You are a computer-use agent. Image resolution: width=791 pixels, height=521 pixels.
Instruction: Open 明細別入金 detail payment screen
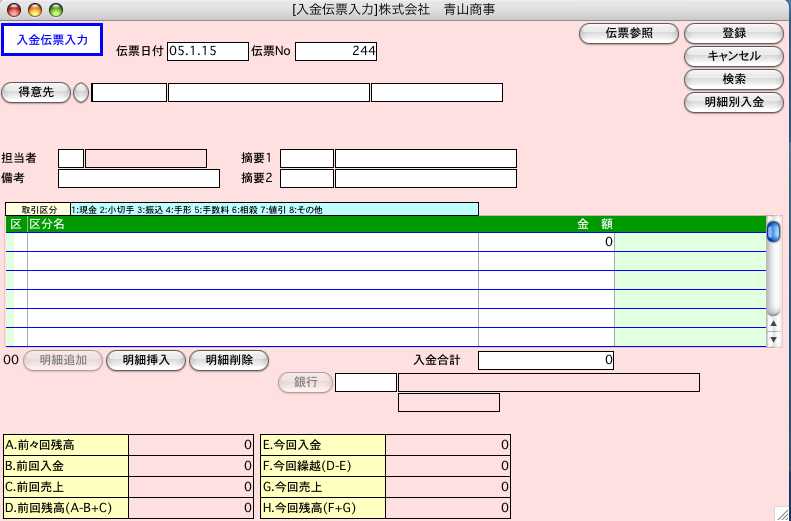733,102
